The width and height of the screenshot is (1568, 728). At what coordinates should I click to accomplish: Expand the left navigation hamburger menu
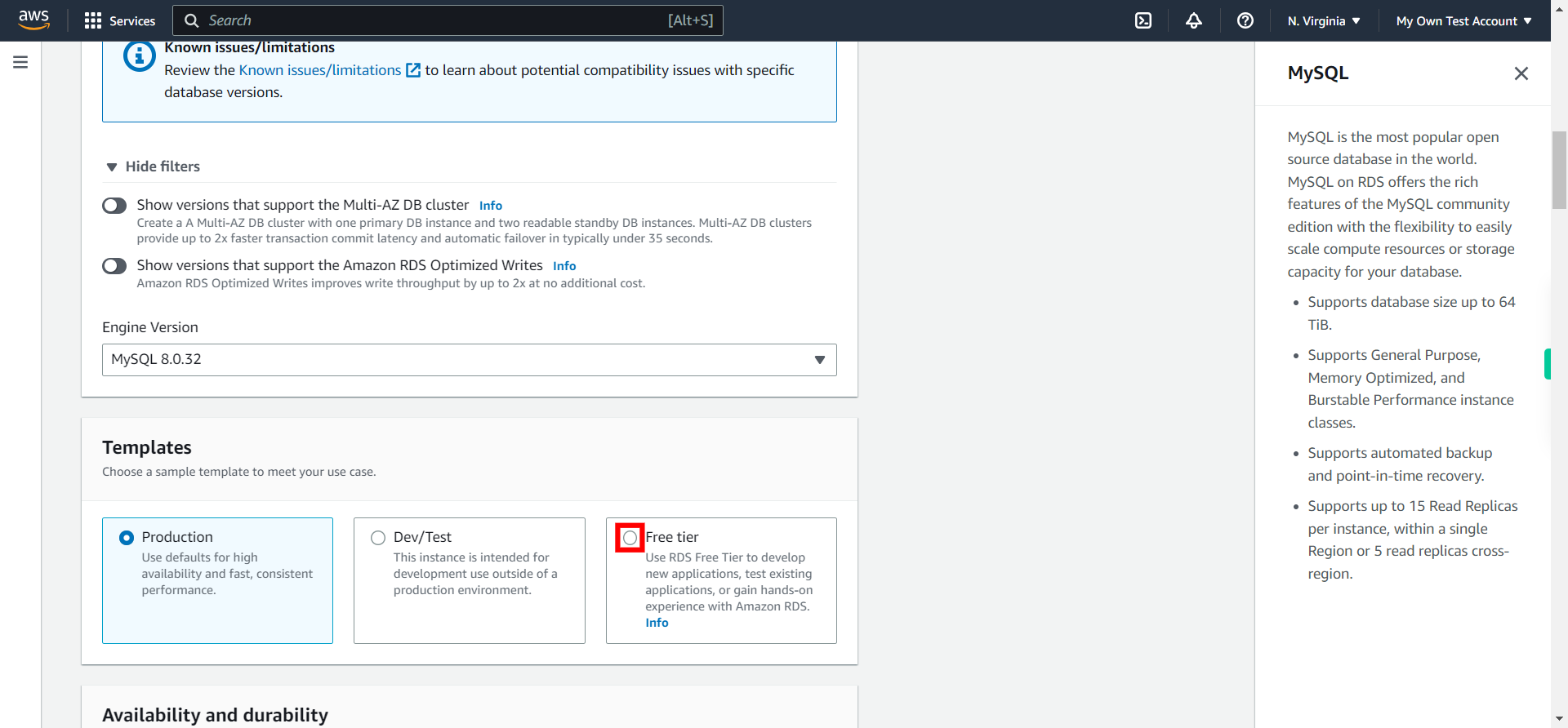[20, 62]
